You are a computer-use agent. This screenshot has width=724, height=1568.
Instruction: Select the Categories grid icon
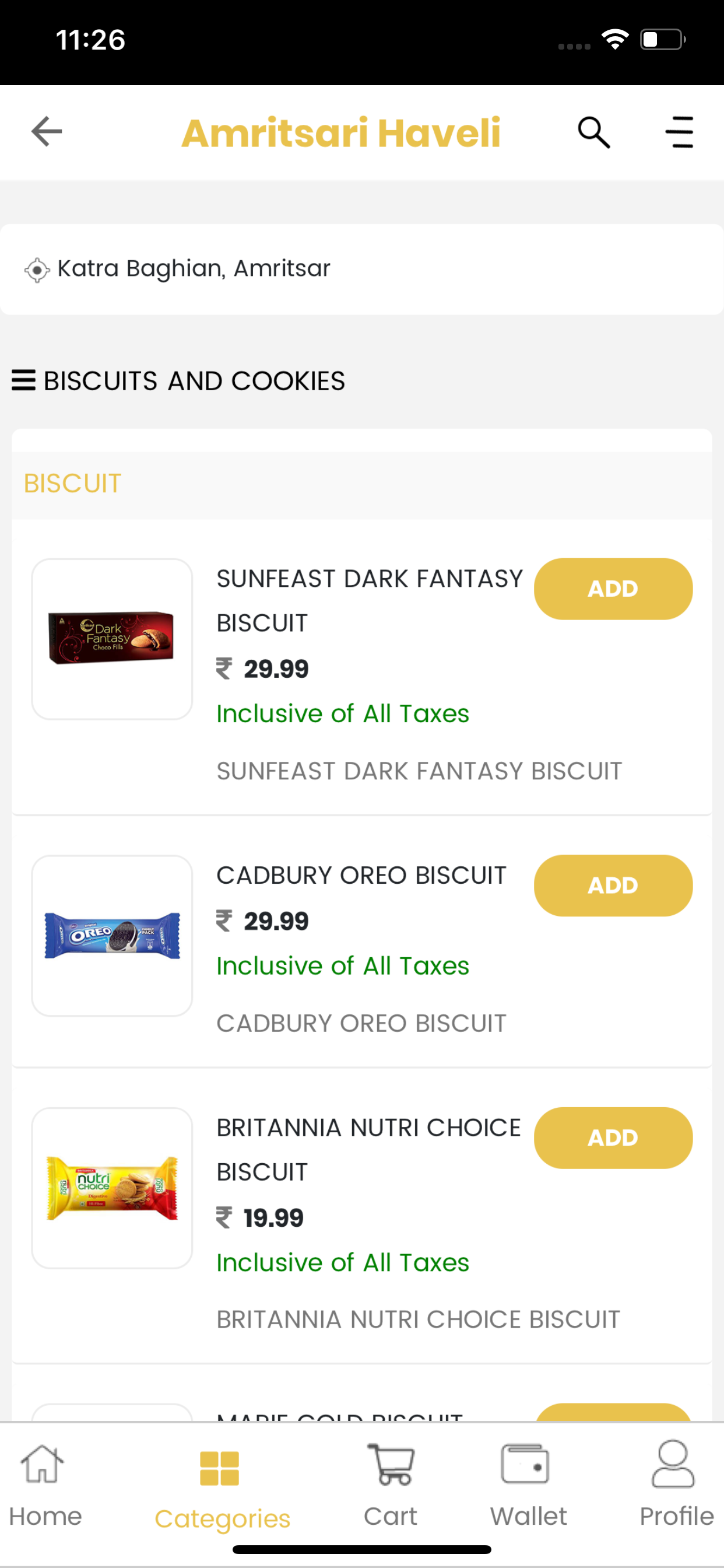tap(220, 1468)
